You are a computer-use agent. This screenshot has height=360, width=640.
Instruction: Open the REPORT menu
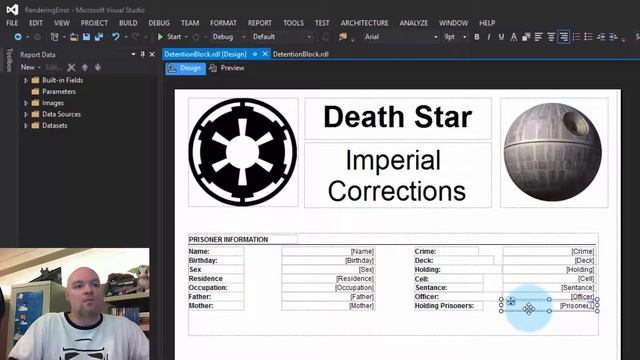pyautogui.click(x=260, y=23)
